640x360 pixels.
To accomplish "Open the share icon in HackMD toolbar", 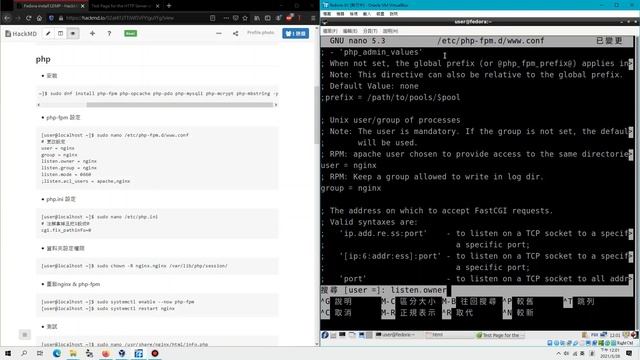I will click(236, 33).
